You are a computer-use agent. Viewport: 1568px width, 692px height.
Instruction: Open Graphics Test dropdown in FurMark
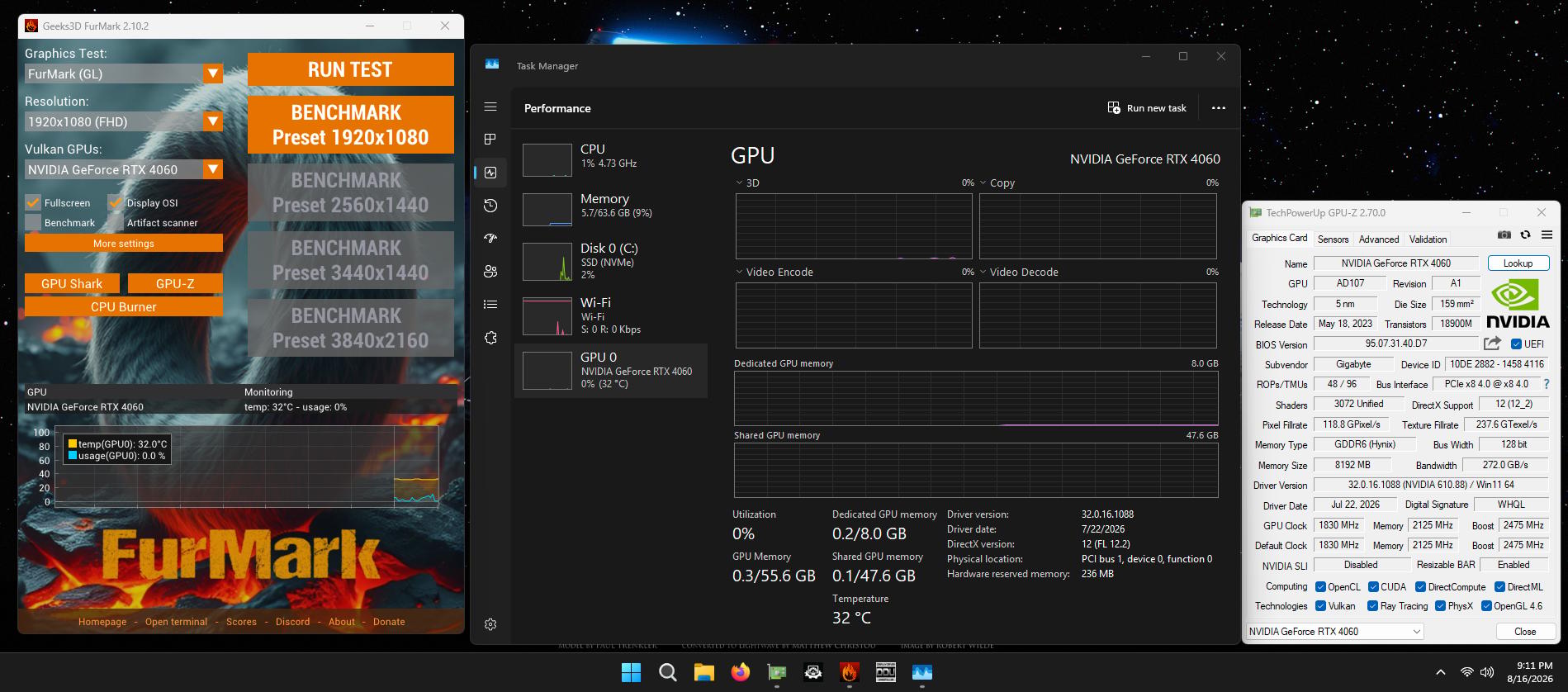213,73
